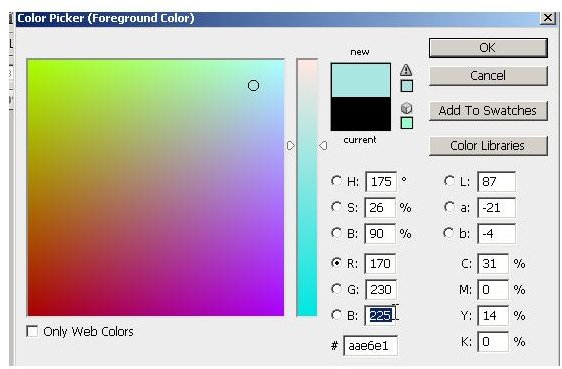Click the Add To Swatches button

pos(488,110)
